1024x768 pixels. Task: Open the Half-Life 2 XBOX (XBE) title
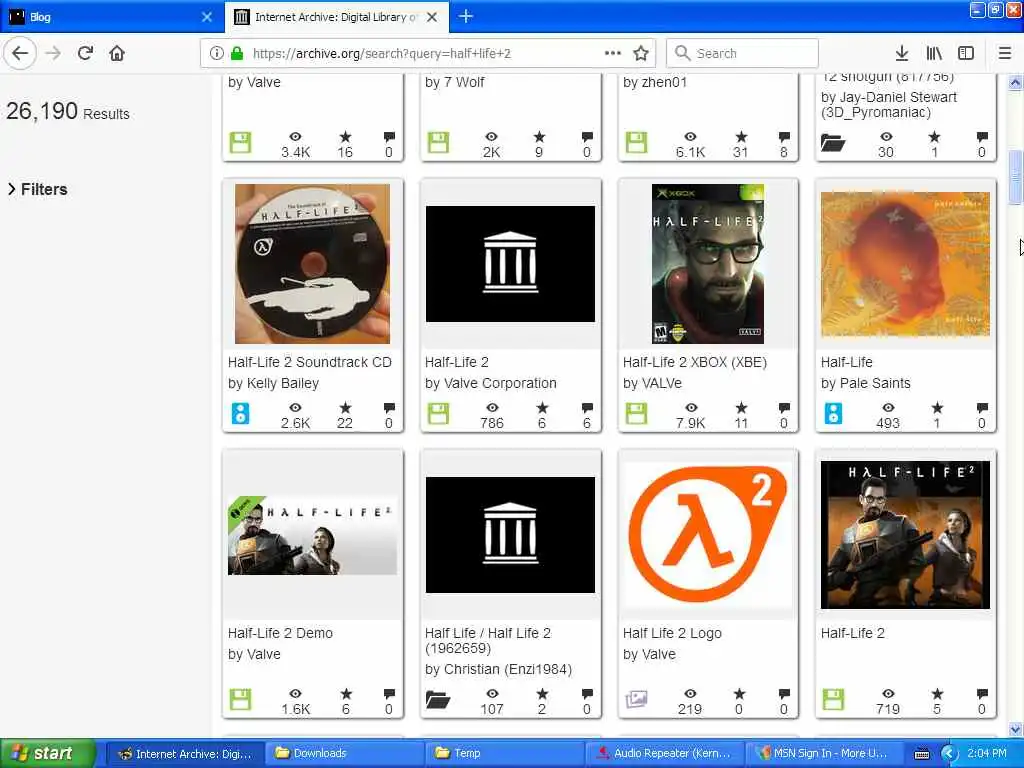click(695, 362)
